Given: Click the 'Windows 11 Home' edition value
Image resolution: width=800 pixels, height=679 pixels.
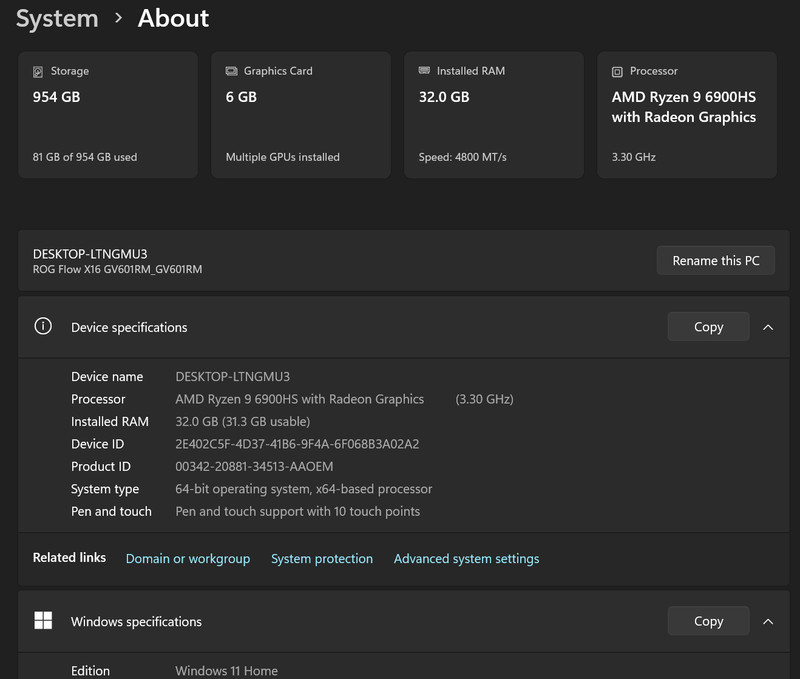Looking at the screenshot, I should click(x=227, y=670).
